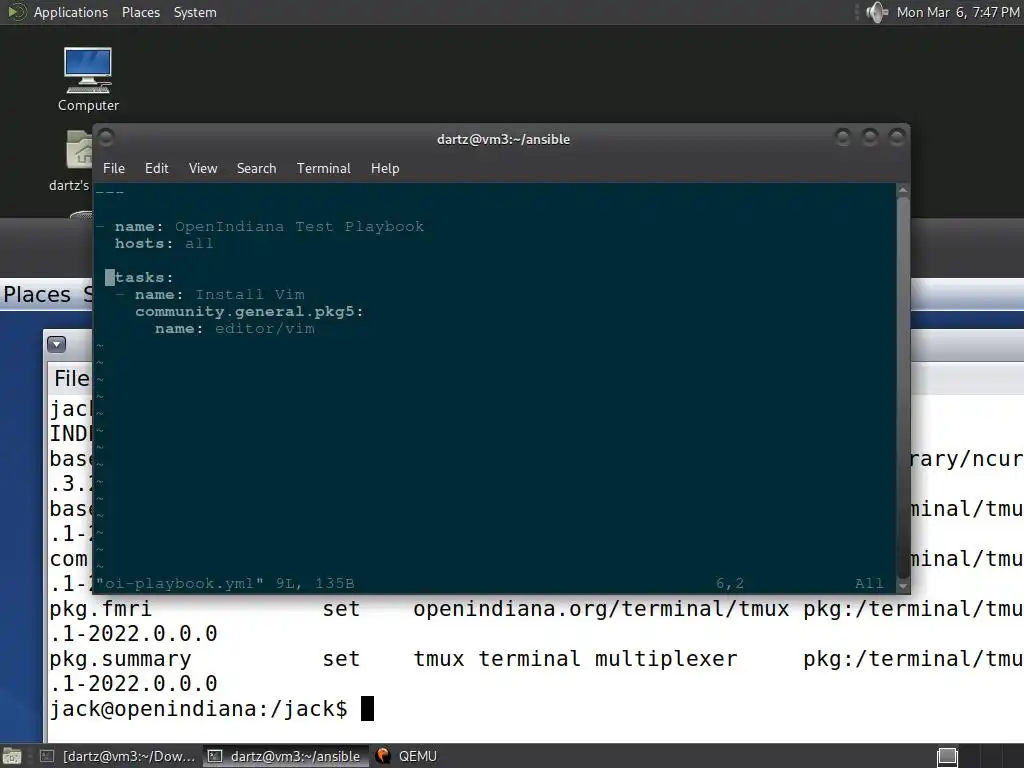The width and height of the screenshot is (1024, 768).
Task: Click the 'hosts: all' line in vim
Action: (x=164, y=244)
